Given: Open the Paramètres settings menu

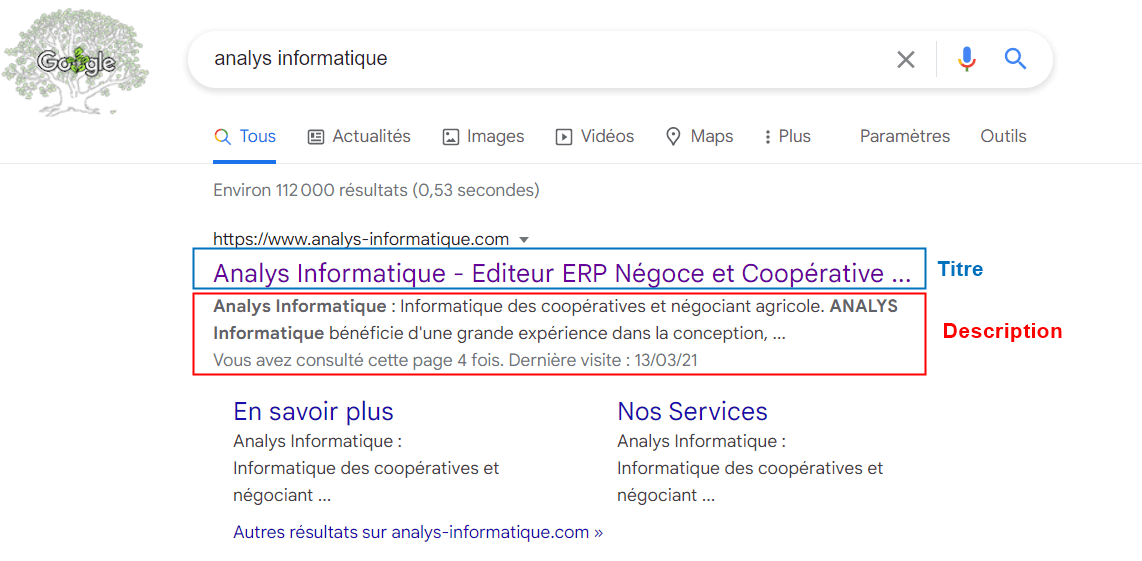Looking at the screenshot, I should 904,137.
